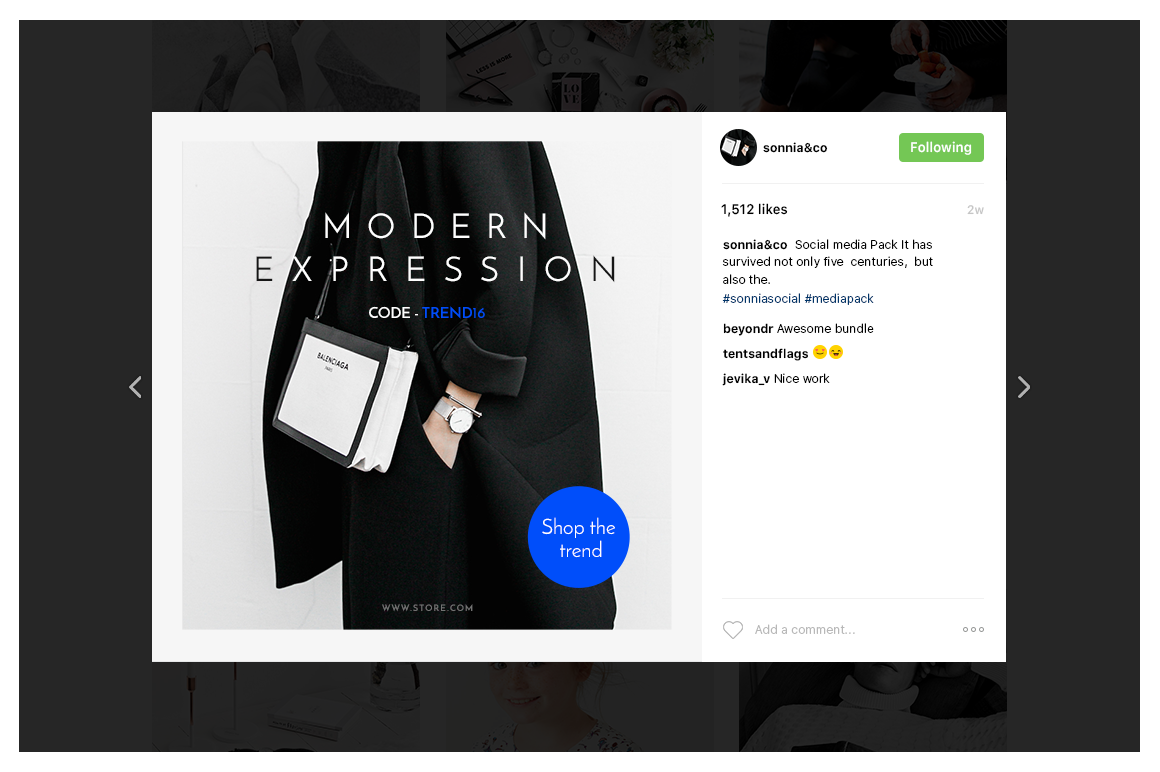The image size is (1160, 772).
Task: Select the top-middle flat lay thumbnail behind
Action: [579, 66]
